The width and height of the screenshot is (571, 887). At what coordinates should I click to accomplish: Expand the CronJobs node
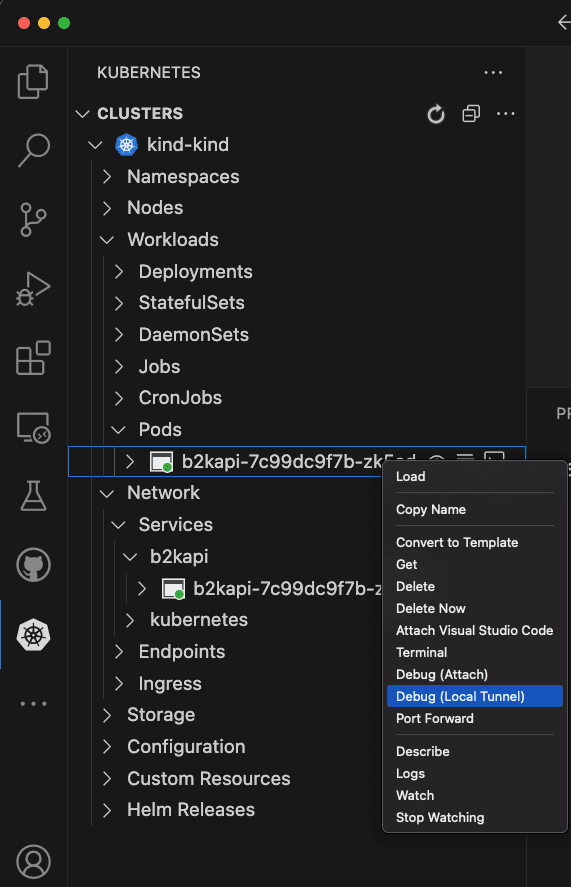118,398
